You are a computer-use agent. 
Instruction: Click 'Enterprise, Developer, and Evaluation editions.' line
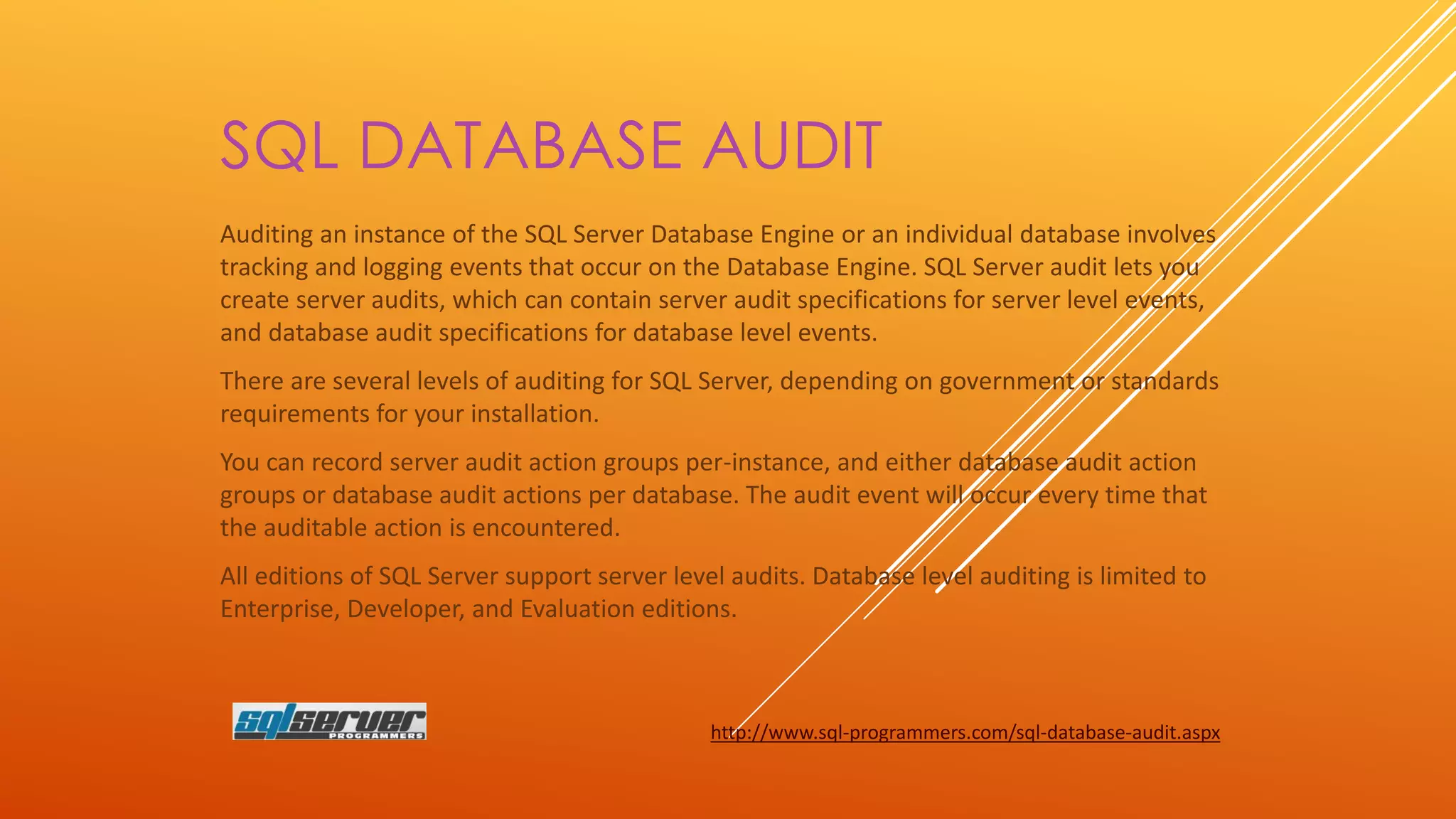[478, 609]
